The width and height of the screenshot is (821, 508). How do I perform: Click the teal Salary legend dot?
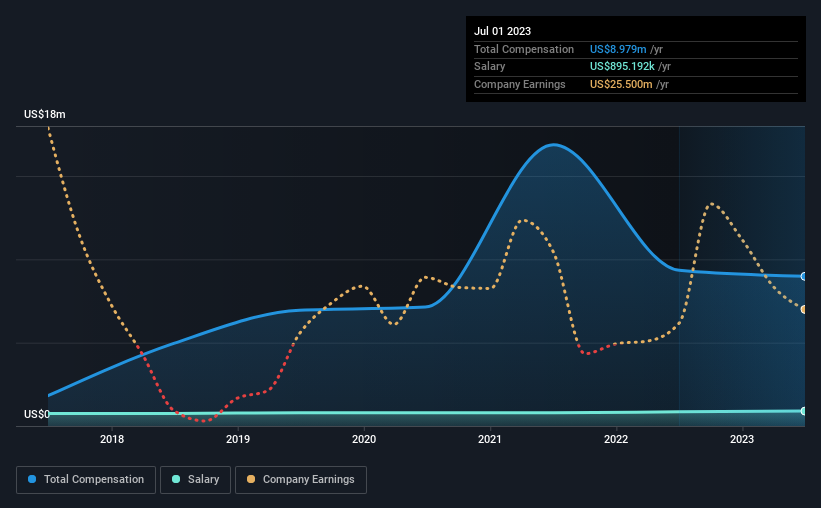click(x=176, y=479)
